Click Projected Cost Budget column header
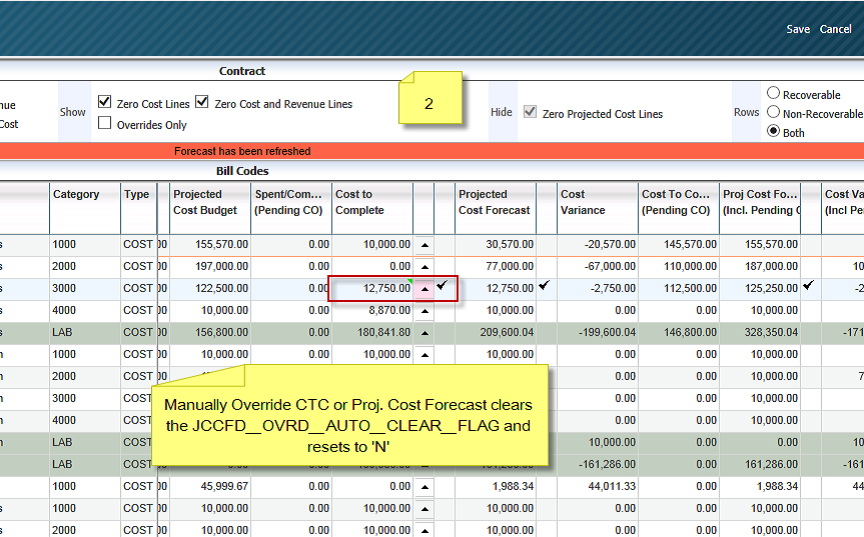This screenshot has width=864, height=537. click(210, 208)
